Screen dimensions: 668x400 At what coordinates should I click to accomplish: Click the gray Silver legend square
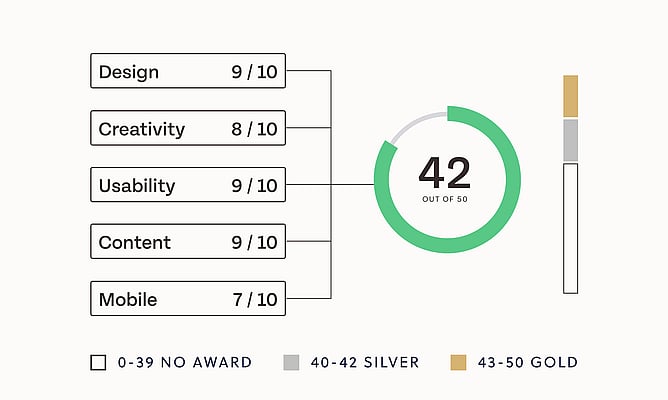point(291,362)
